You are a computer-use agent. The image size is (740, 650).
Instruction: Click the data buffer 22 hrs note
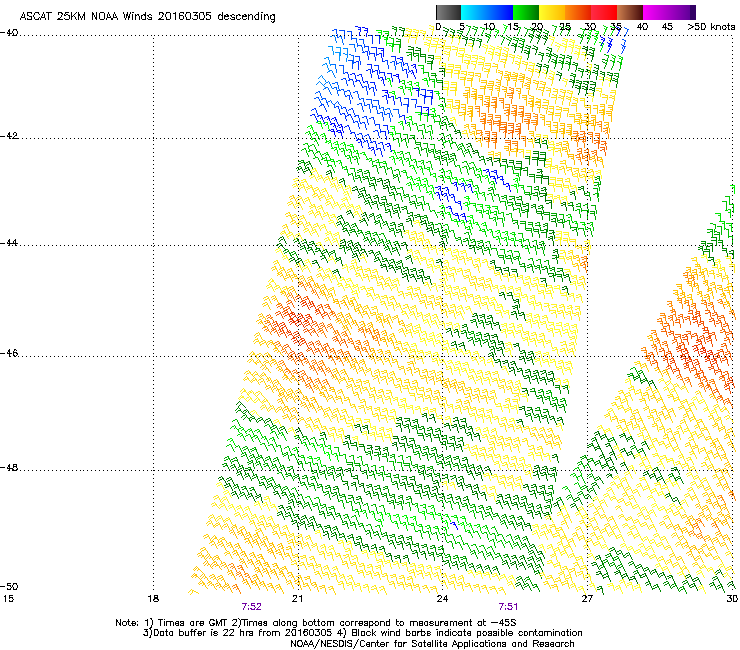[362, 633]
